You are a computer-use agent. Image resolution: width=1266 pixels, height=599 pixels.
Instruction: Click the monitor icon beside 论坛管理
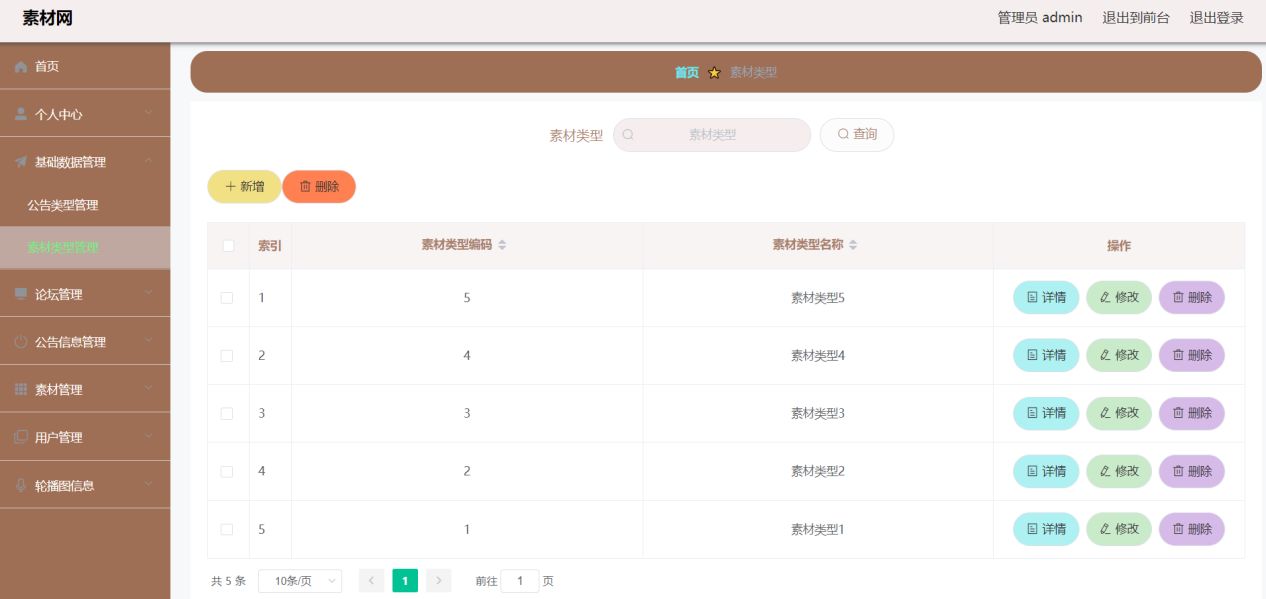tap(21, 294)
